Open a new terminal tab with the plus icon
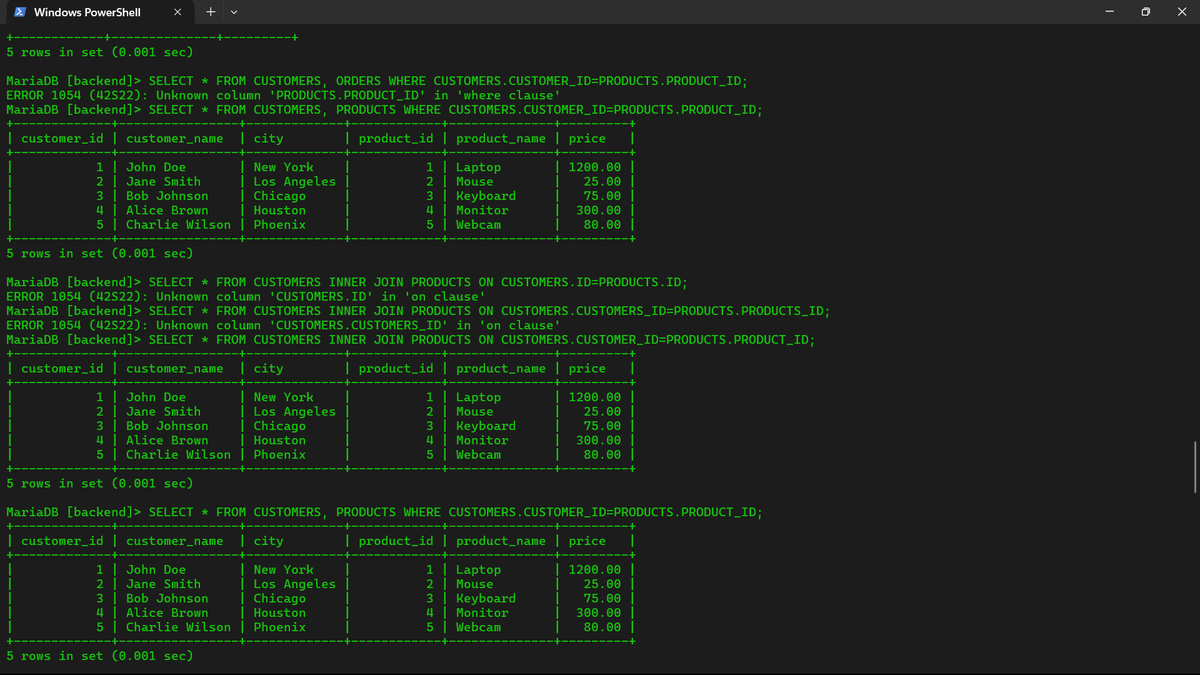The image size is (1200, 675). (x=210, y=11)
